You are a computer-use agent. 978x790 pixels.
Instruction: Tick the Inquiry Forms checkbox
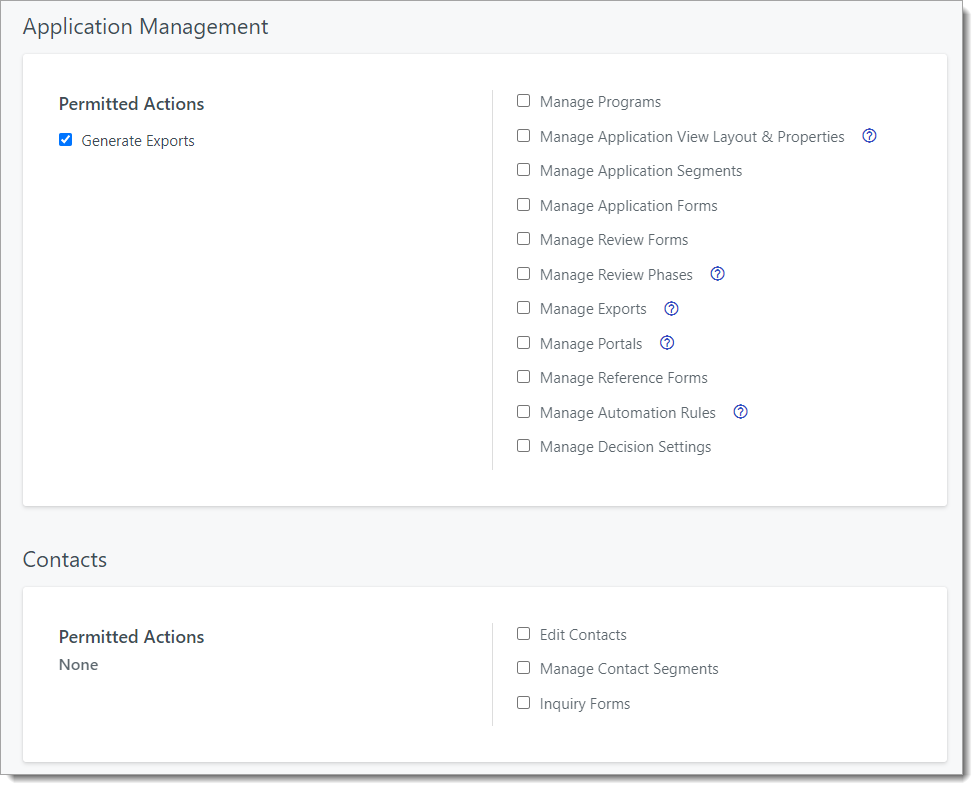pos(523,702)
